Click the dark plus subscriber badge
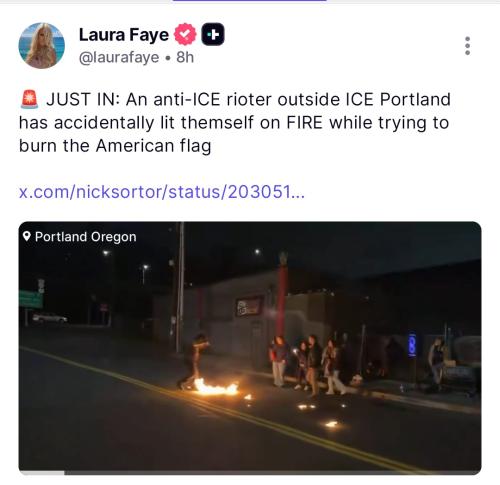Image resolution: width=500 pixels, height=485 pixels. tap(213, 34)
